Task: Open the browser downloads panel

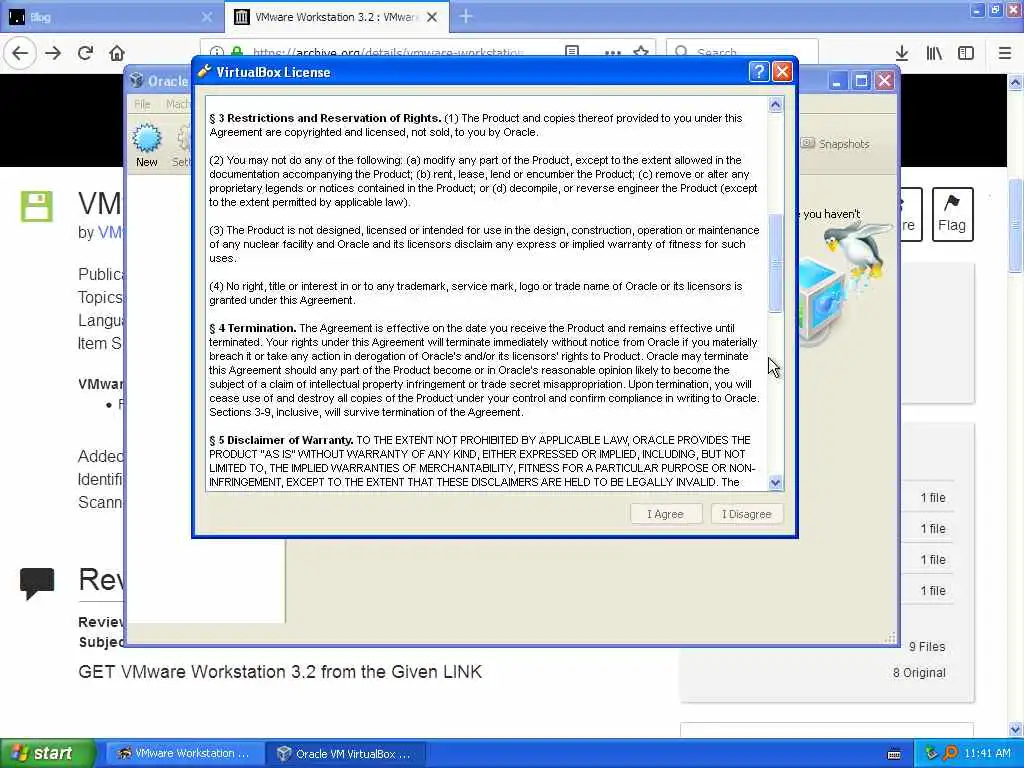Action: (902, 53)
